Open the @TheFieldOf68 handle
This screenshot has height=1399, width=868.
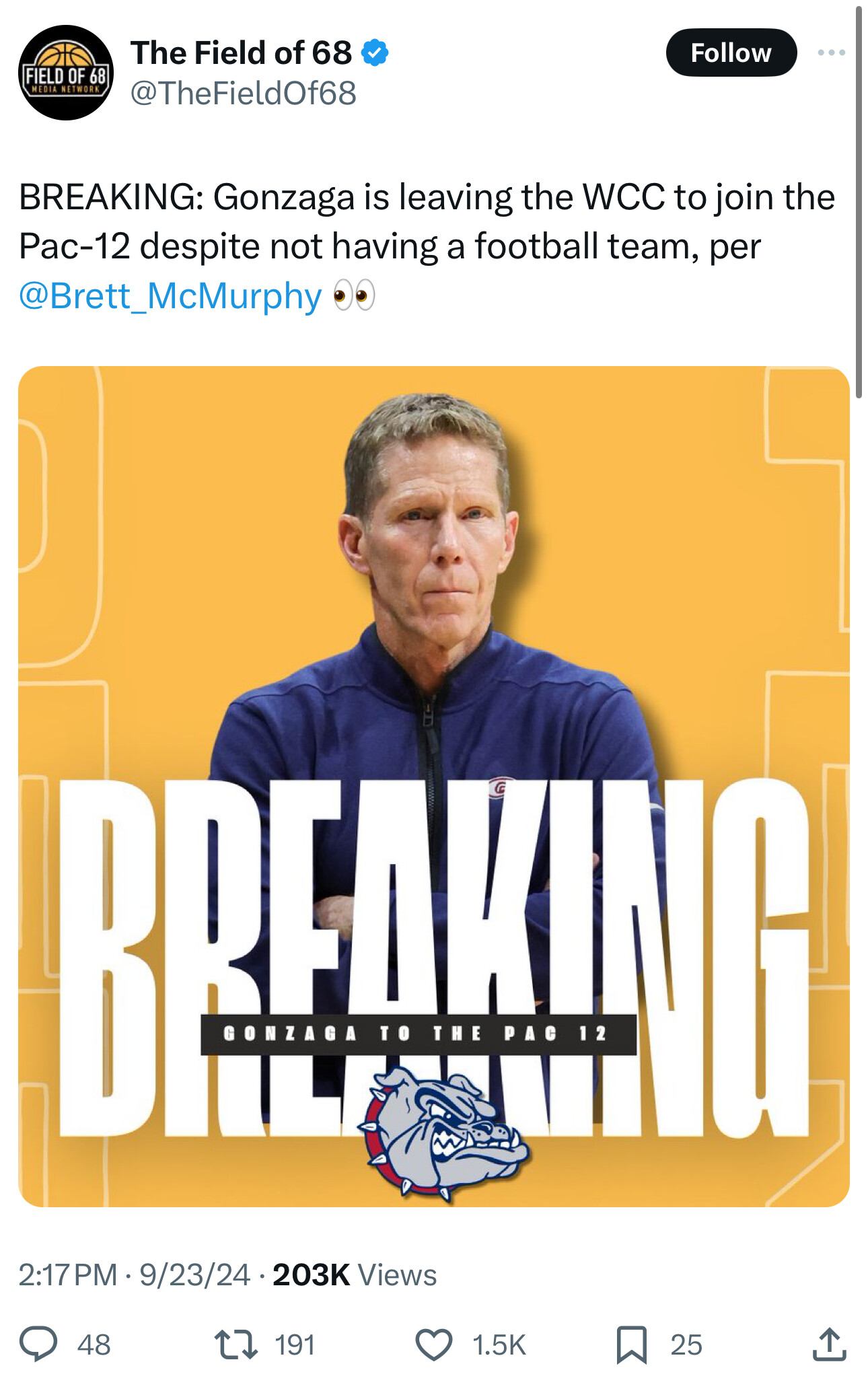pyautogui.click(x=243, y=93)
